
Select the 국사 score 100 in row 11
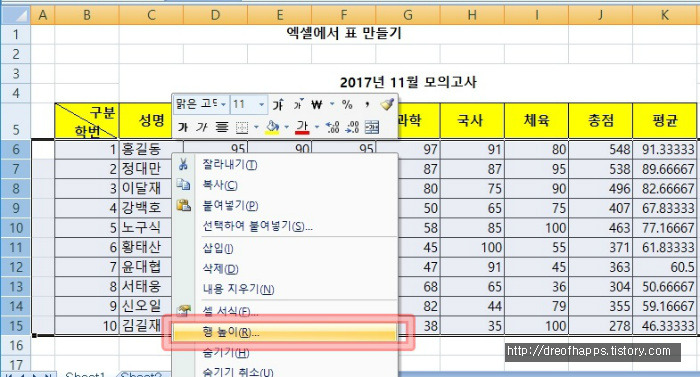pyautogui.click(x=472, y=247)
